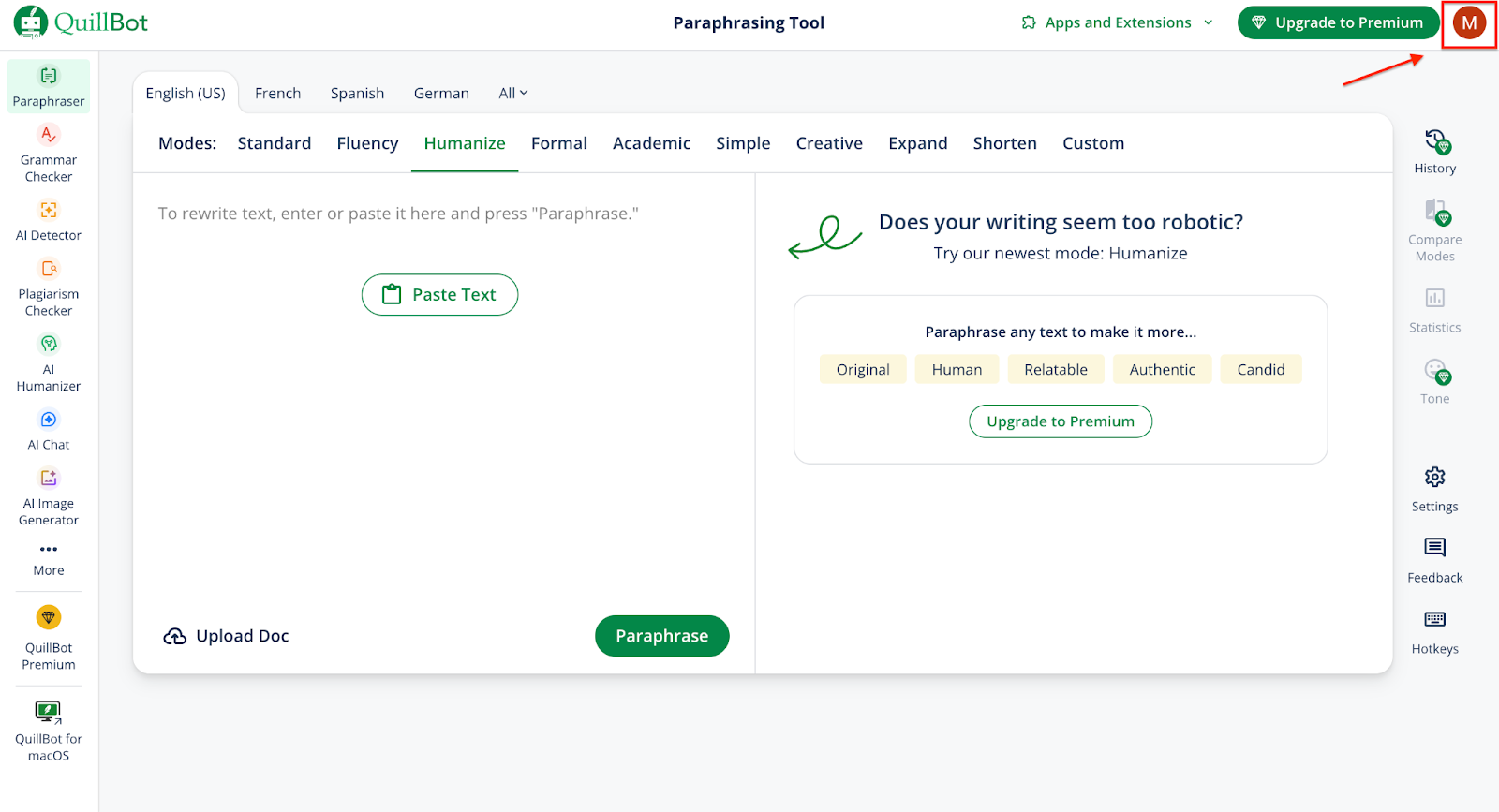Open the AI Humanizer tool
The image size is (1499, 812).
49,362
